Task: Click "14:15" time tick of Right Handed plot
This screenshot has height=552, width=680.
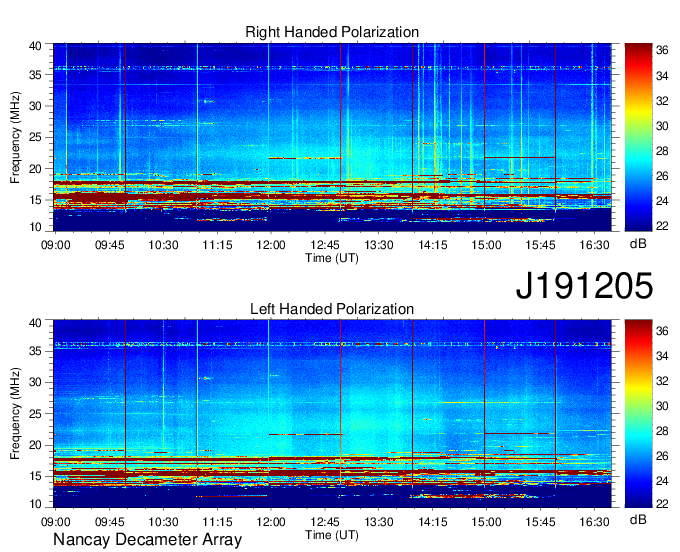Action: point(433,245)
